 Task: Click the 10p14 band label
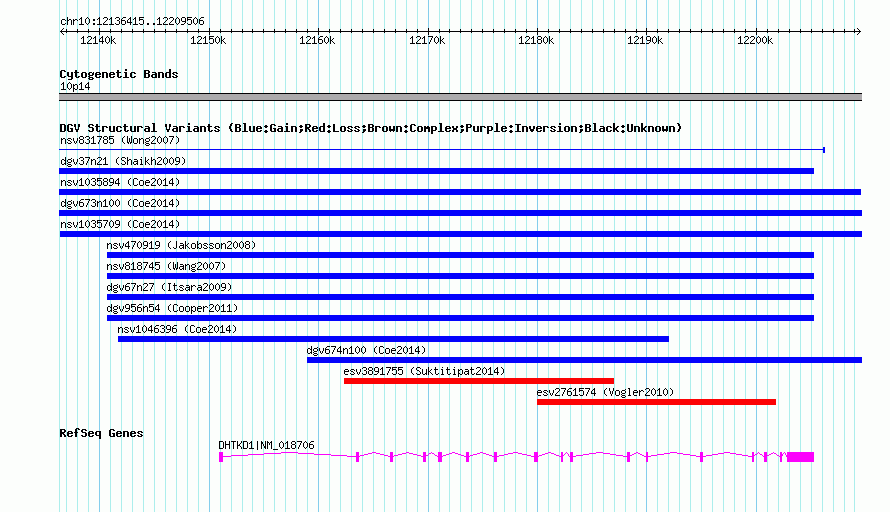[x=75, y=86]
